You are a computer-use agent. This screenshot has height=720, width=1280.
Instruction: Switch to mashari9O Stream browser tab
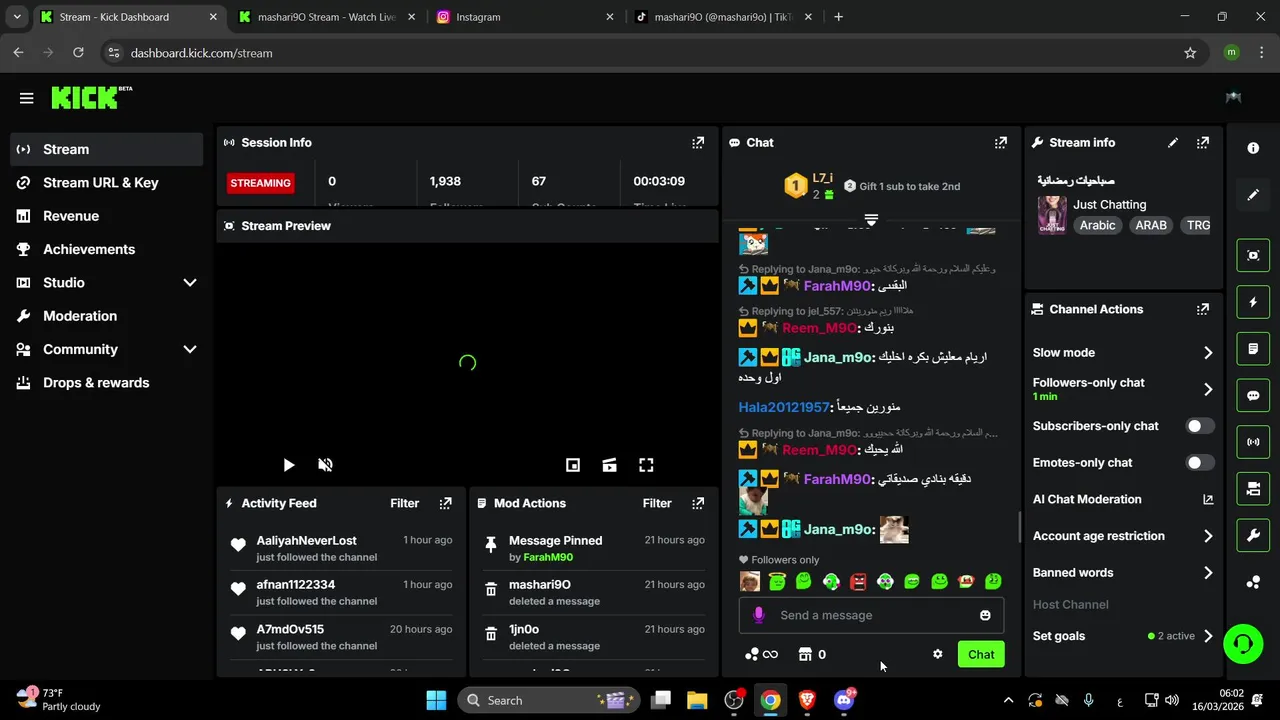point(326,17)
